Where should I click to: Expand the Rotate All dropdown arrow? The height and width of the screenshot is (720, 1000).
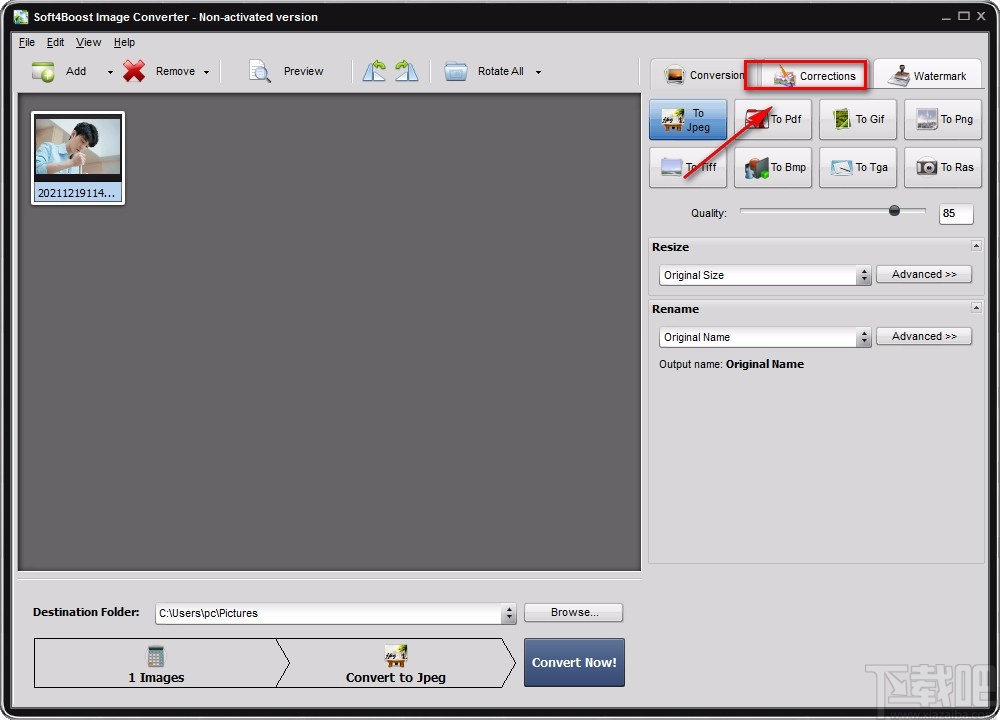click(x=538, y=72)
